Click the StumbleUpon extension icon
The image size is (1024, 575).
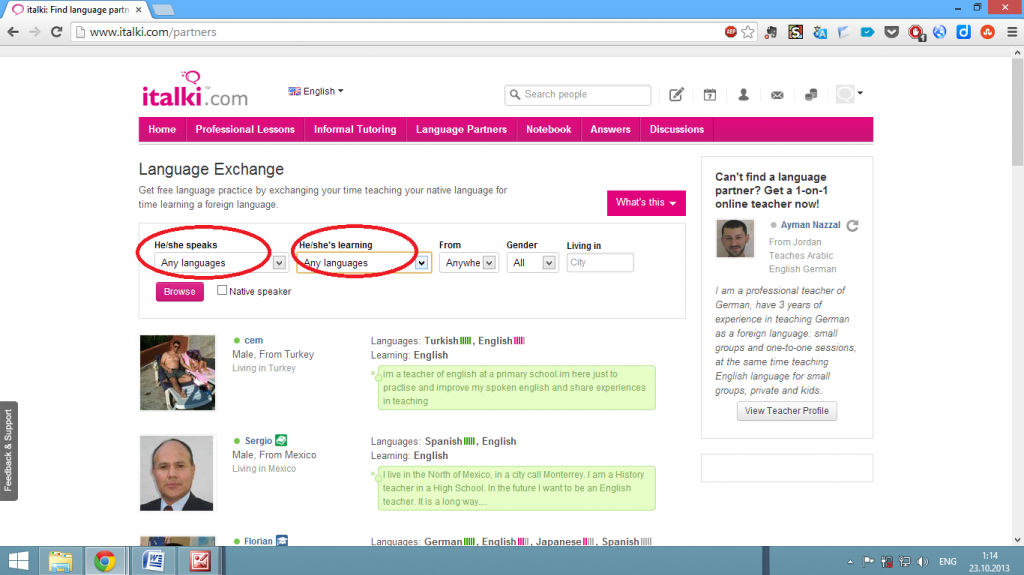987,31
